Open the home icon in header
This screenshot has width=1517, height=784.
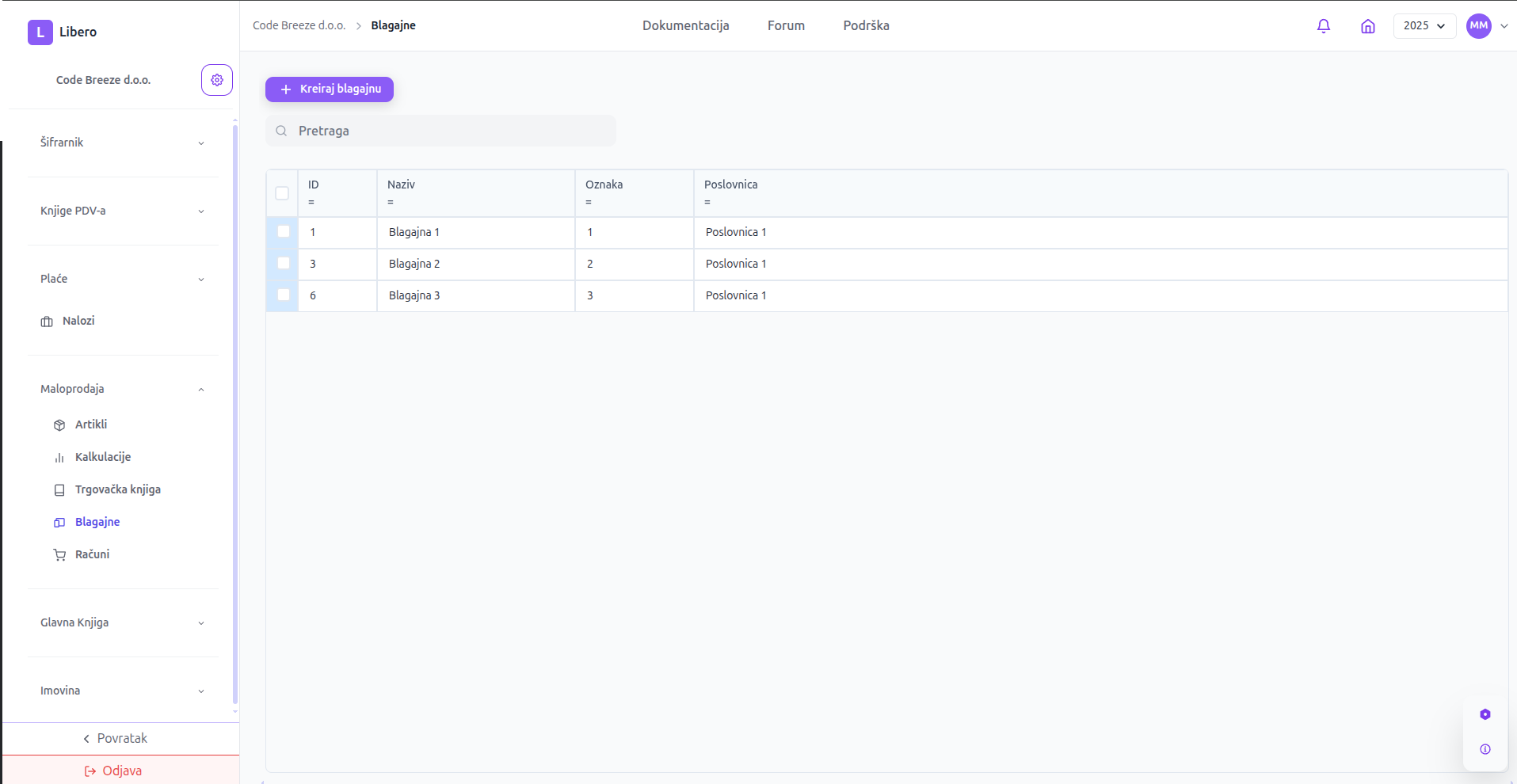(1367, 26)
